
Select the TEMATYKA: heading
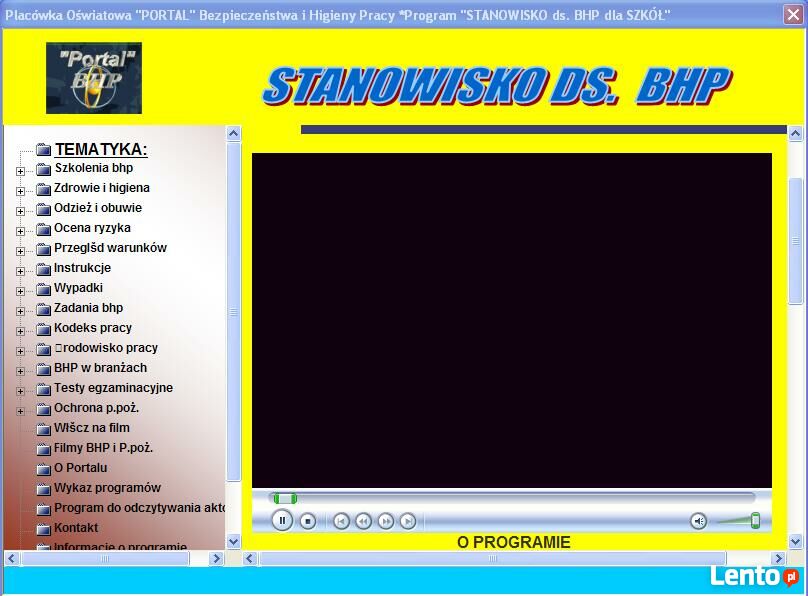pyautogui.click(x=101, y=149)
